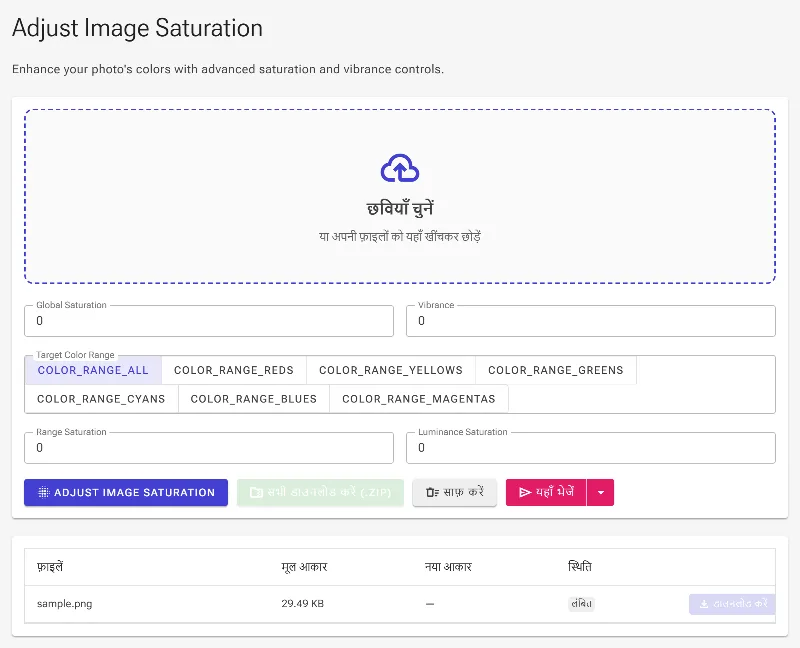The image size is (800, 648).
Task: Focus the Range Saturation input field
Action: pos(209,448)
